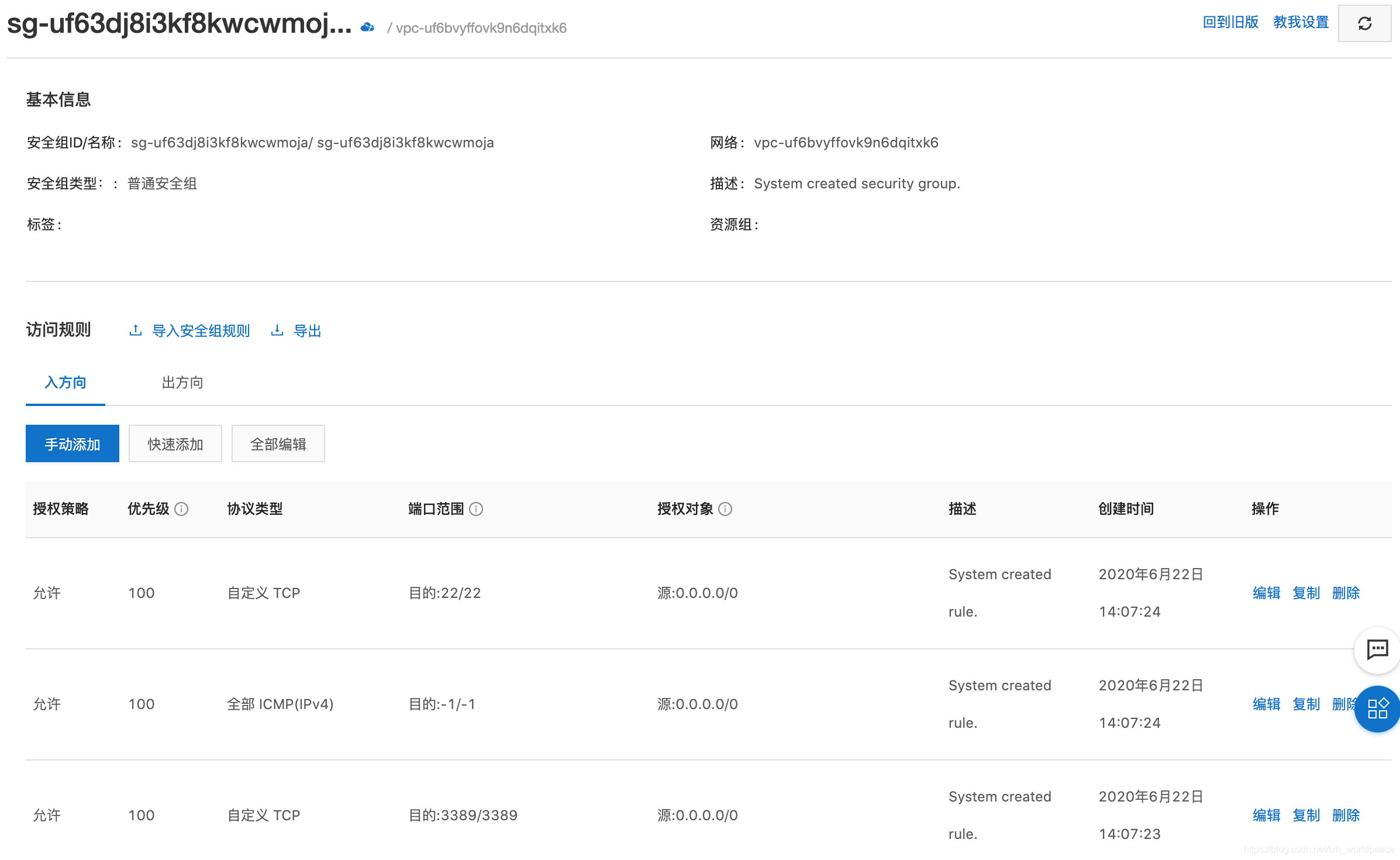Open 全部编辑 for all rules
Image resolution: width=1400 pixels, height=860 pixels.
[278, 443]
